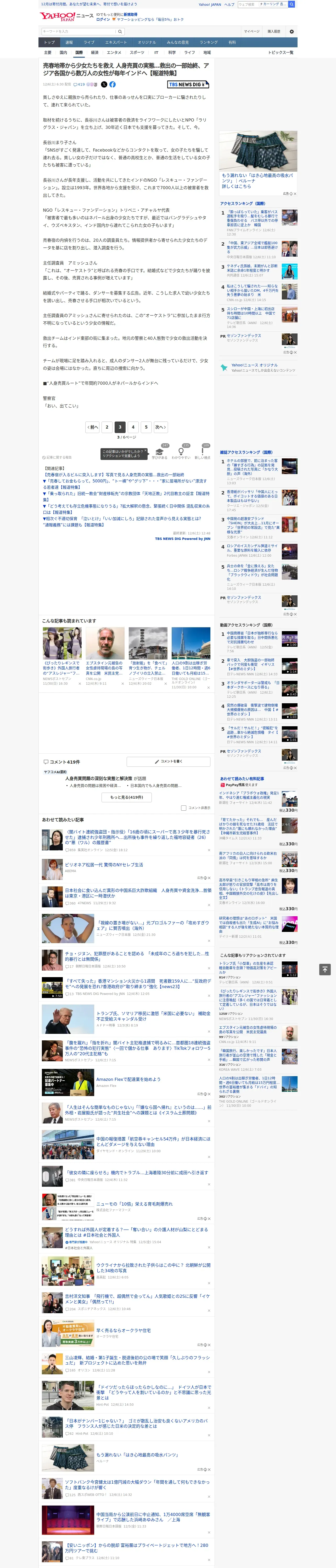This screenshot has height=1568, width=336.
Task: Open the 経済 category
Action: 94,52
